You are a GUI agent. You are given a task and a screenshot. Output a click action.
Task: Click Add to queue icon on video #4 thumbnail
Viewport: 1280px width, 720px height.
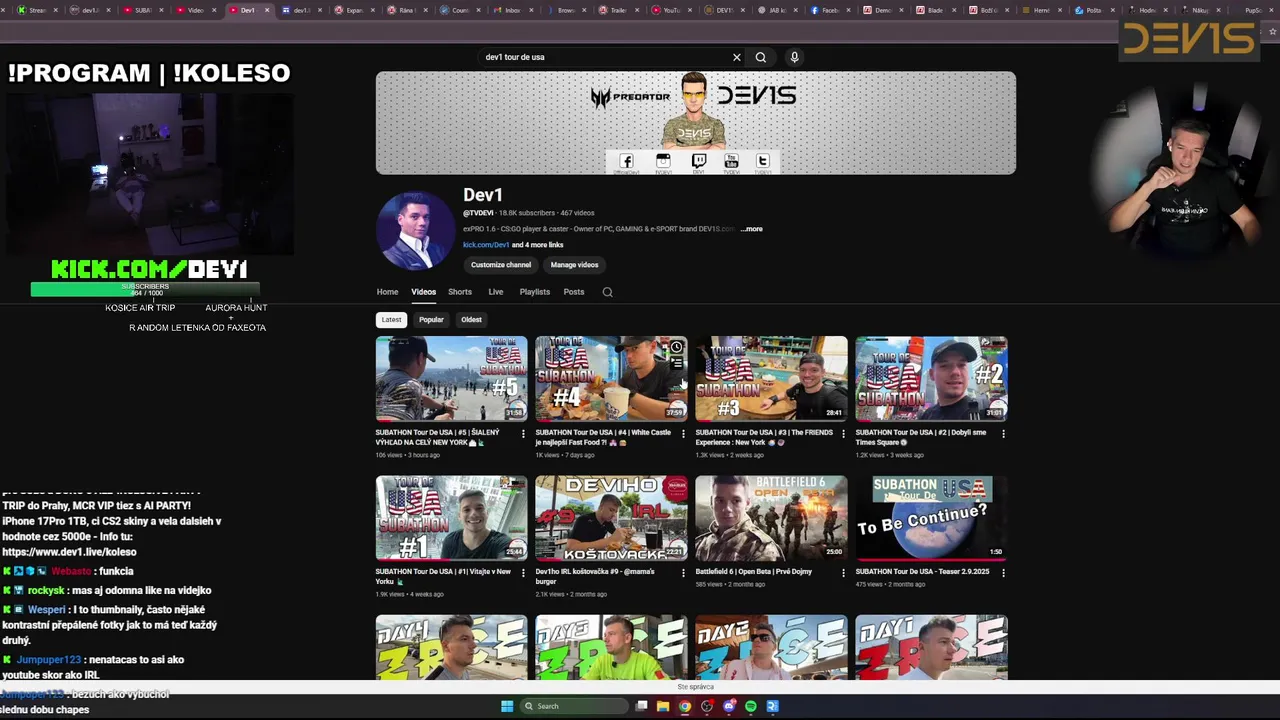point(677,364)
